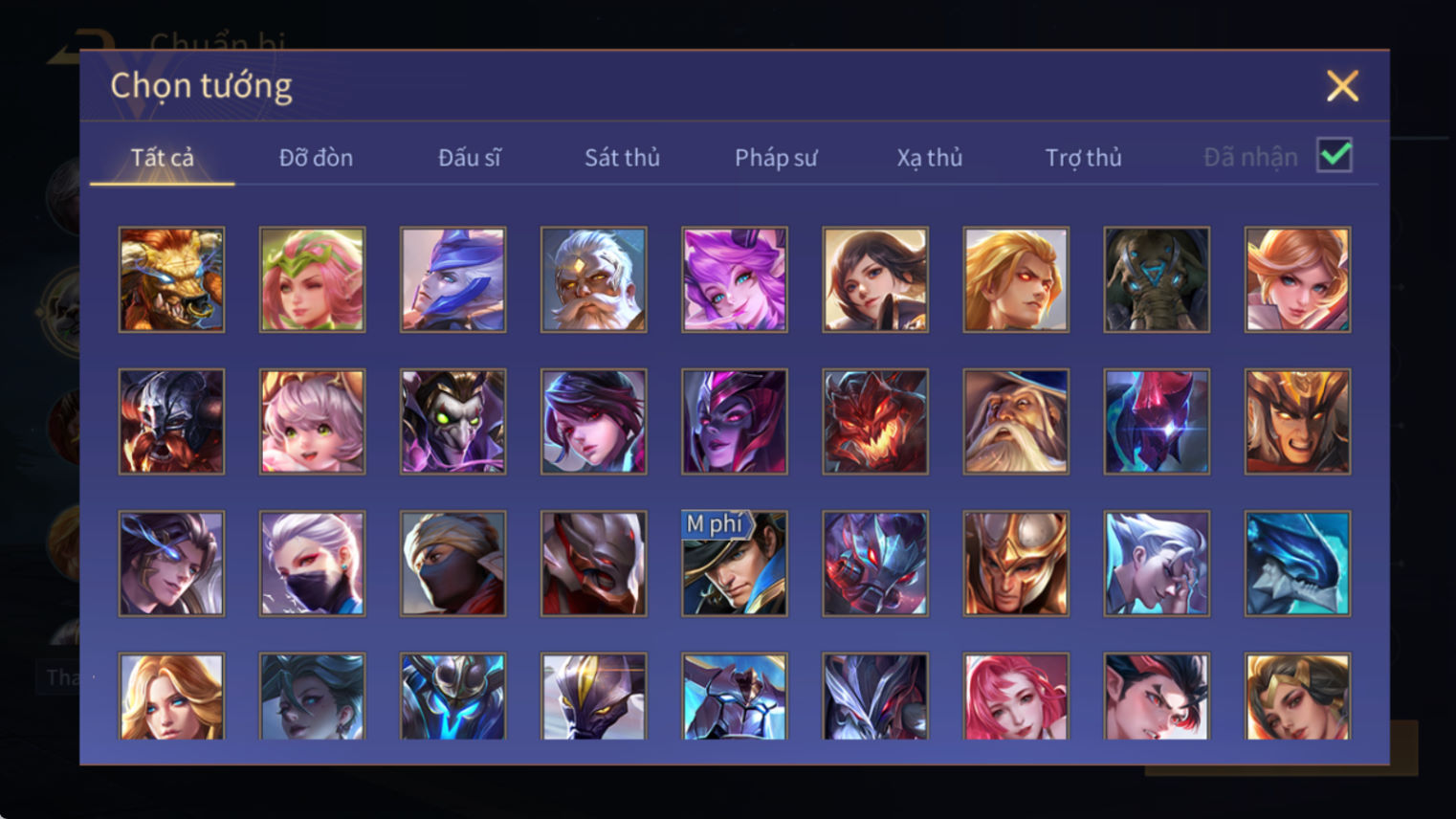Screen dimensions: 1456x819
Task: Close the Chọn tướng dialog
Action: coord(1342,86)
